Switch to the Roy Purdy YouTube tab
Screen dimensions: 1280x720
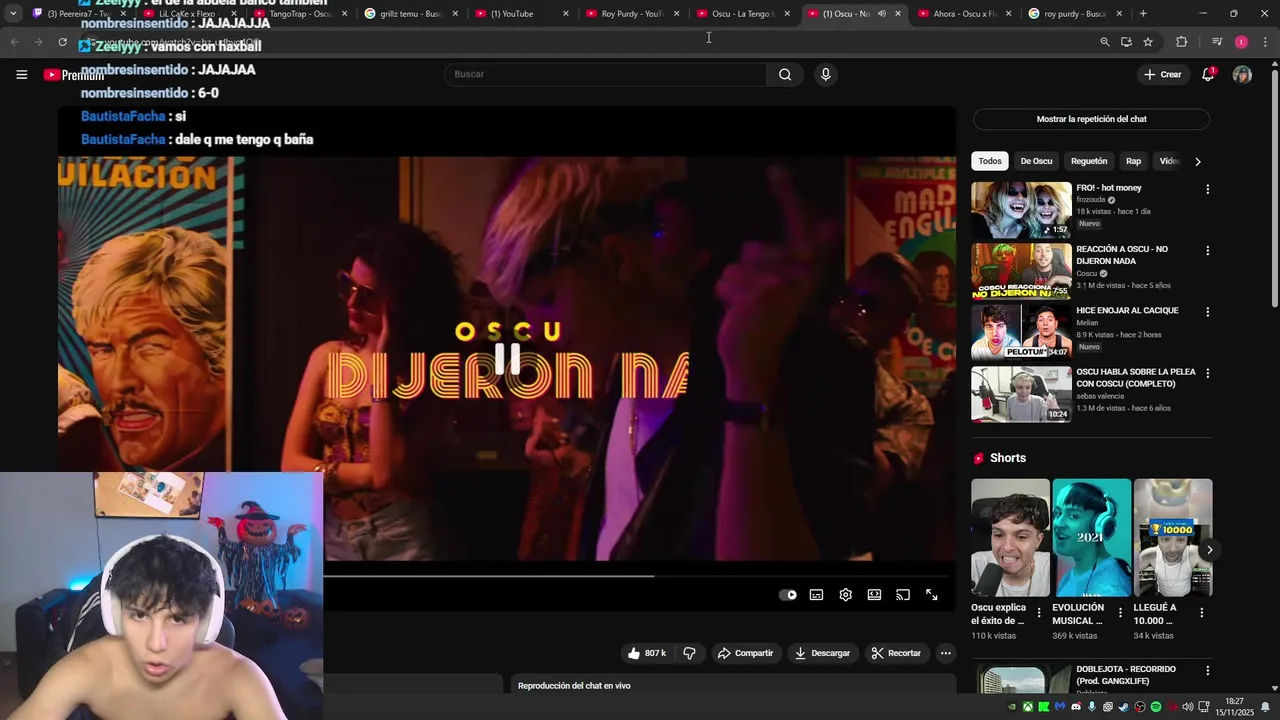(630, 14)
